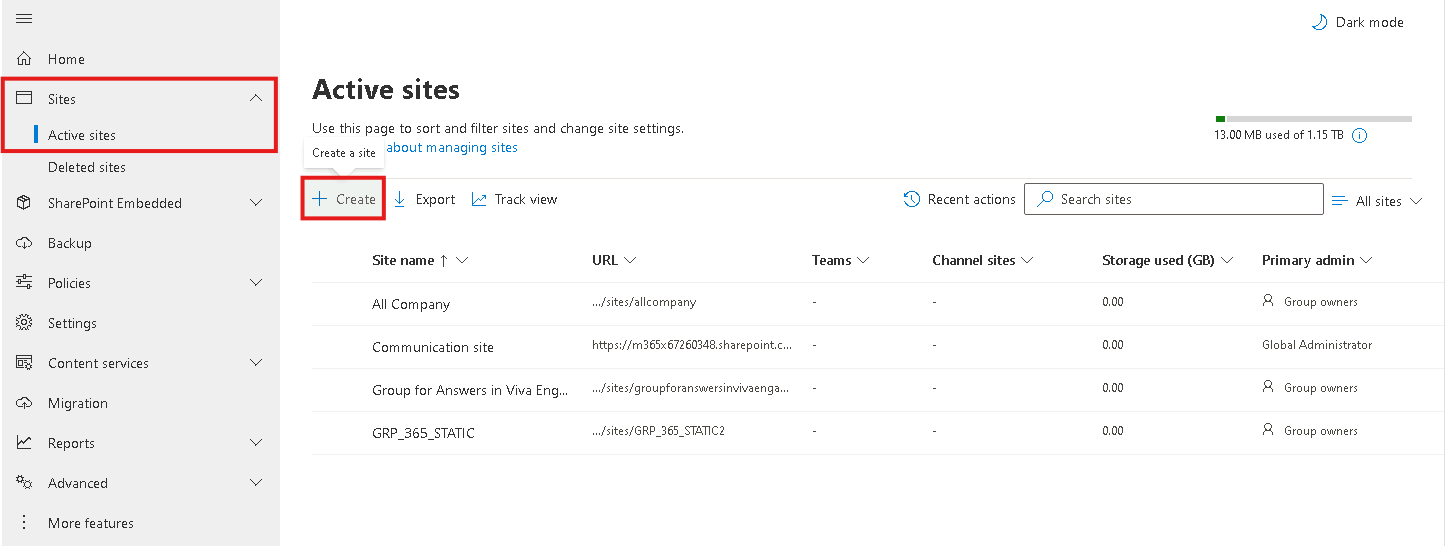1445x546 pixels.
Task: Open the URL column dropdown
Action: click(x=629, y=260)
